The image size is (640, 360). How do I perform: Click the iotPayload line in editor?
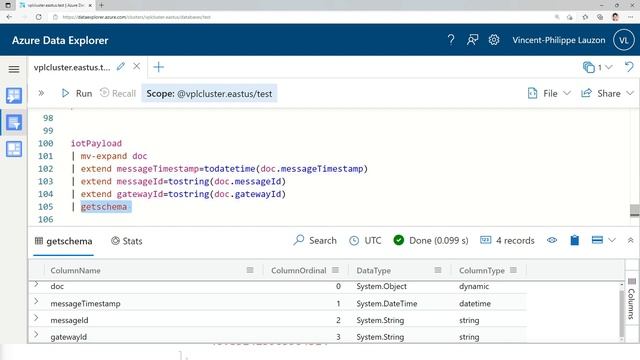(96, 143)
